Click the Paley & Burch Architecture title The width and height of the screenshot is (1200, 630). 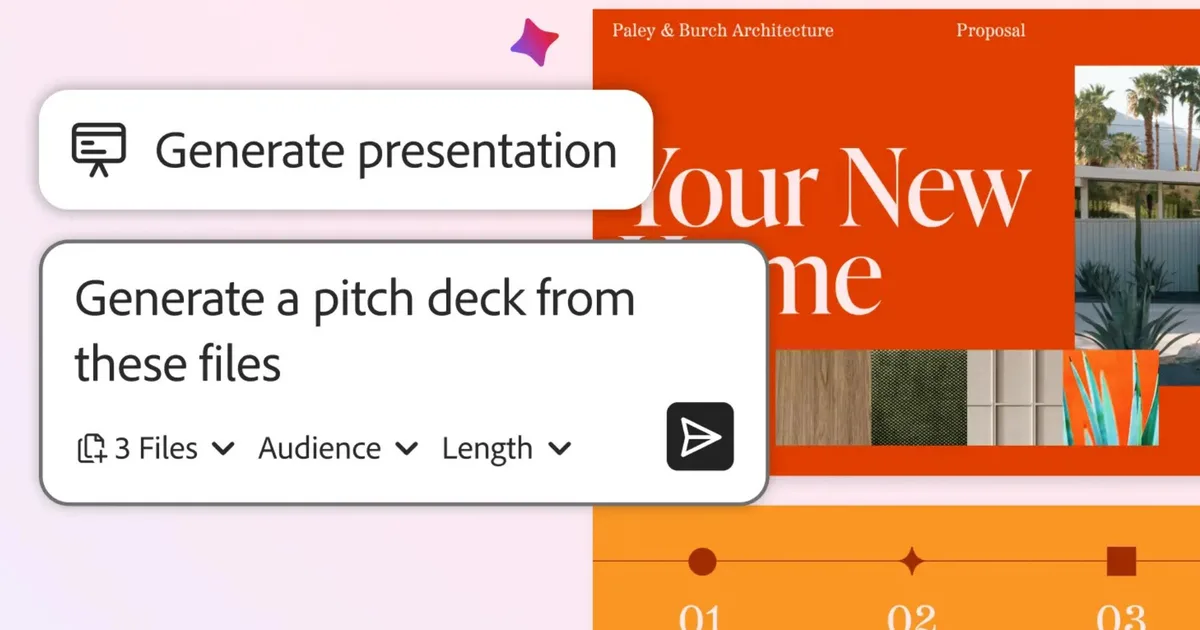point(723,31)
